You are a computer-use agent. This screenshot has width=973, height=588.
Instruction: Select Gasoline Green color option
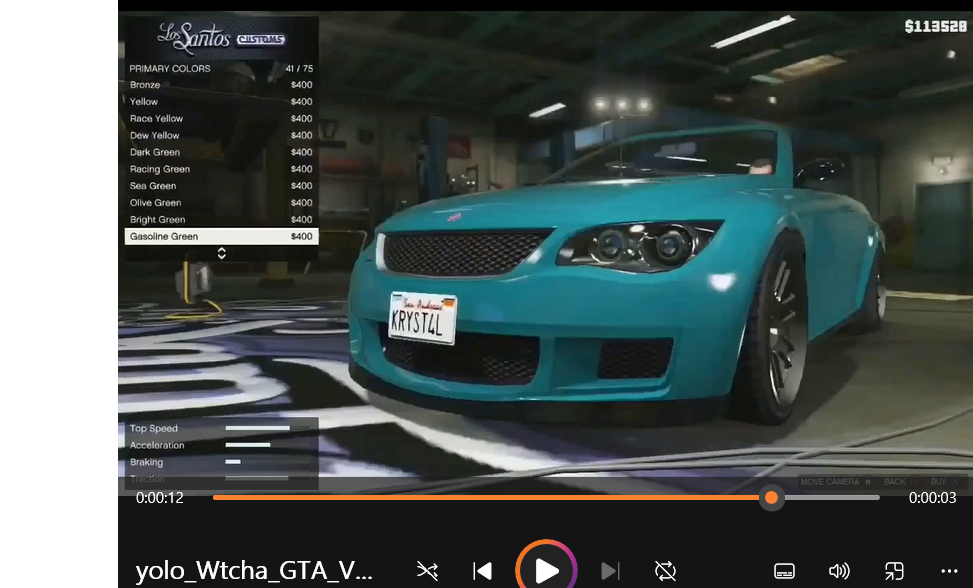coord(222,236)
